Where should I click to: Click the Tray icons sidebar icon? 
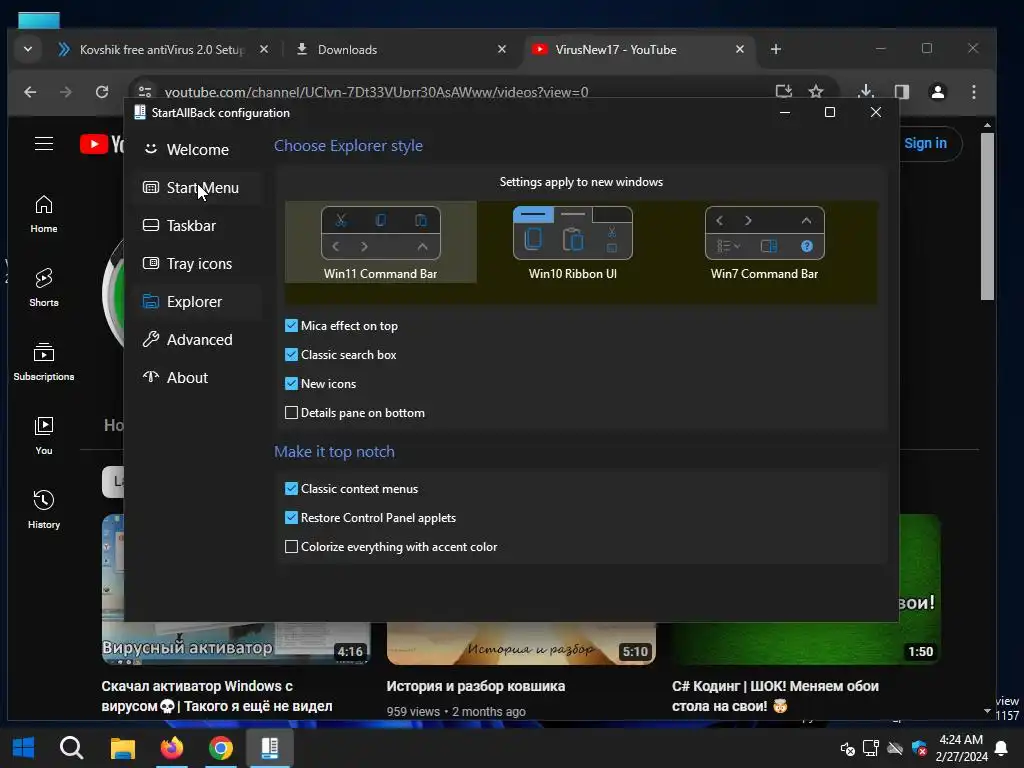pos(151,263)
